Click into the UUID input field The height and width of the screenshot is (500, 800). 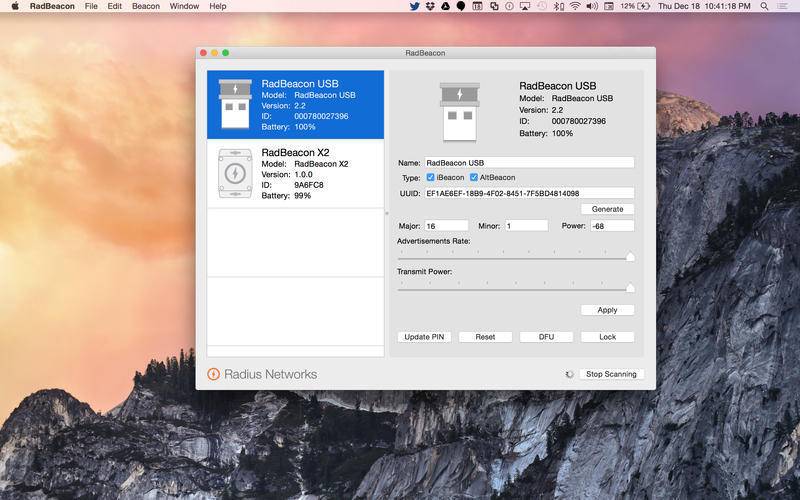pyautogui.click(x=529, y=193)
